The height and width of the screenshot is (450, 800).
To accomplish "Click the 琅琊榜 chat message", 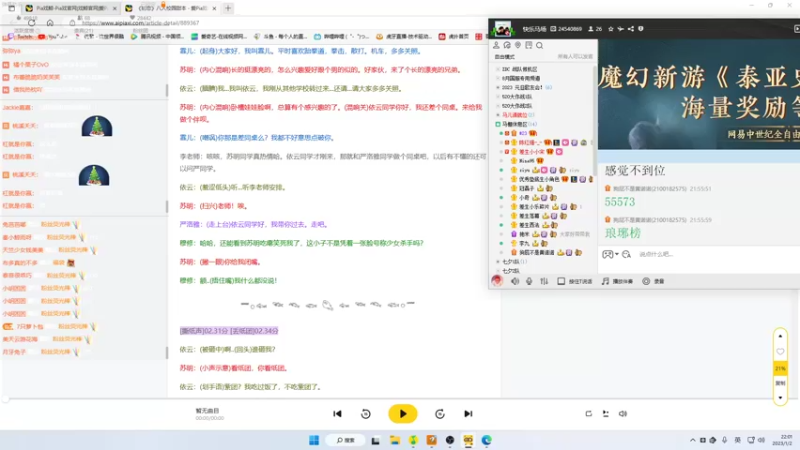I will (622, 233).
